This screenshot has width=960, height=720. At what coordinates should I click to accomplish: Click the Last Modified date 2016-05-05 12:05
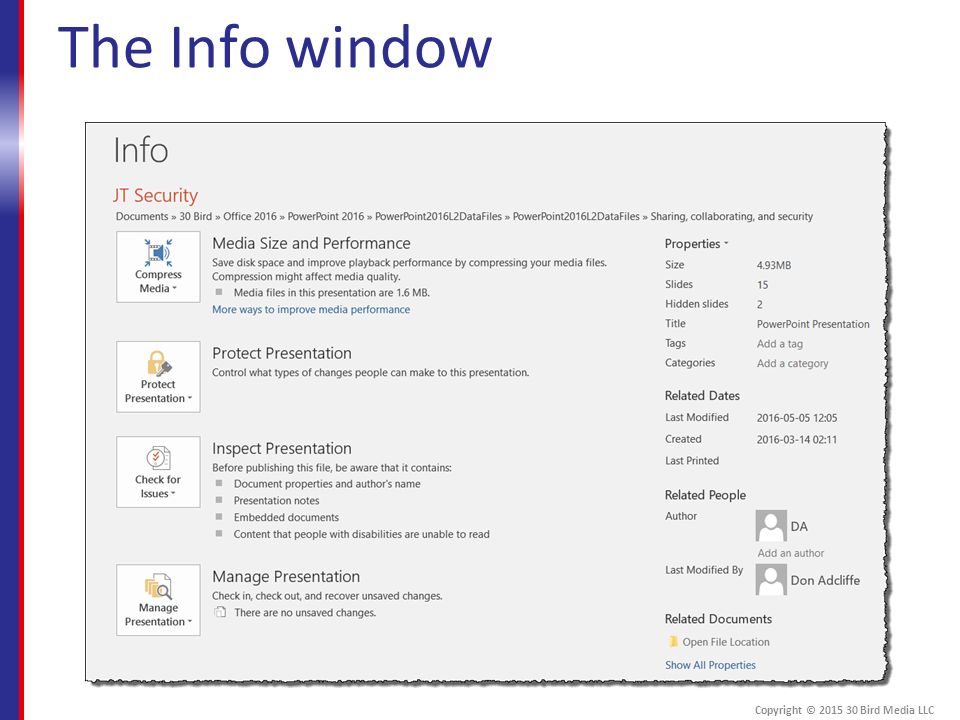click(x=797, y=418)
